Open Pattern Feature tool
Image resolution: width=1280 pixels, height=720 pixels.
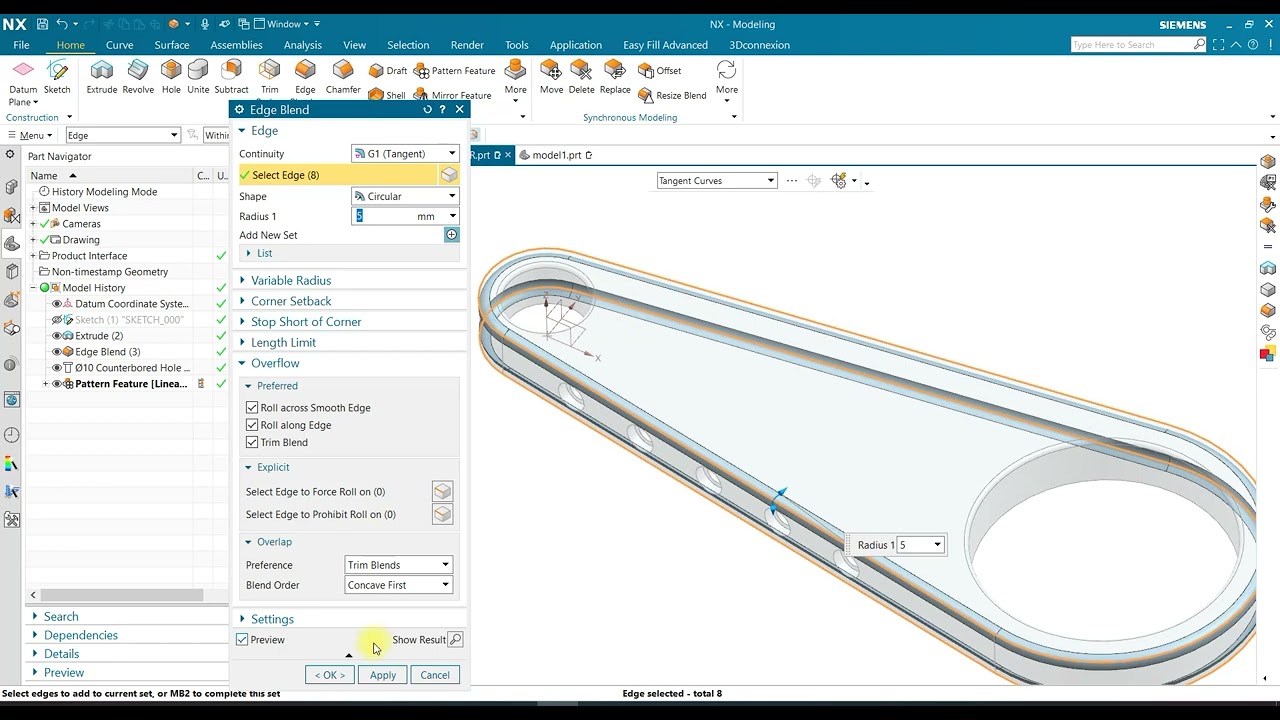click(x=455, y=71)
